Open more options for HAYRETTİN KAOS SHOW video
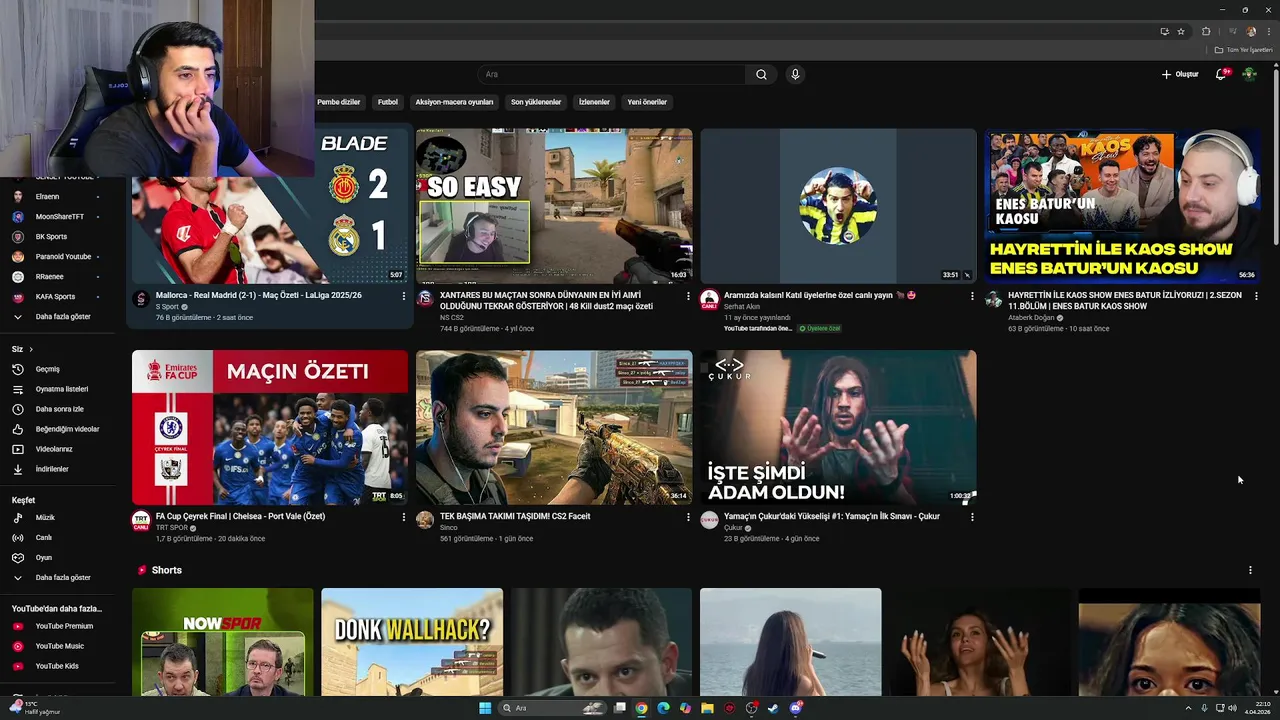This screenshot has width=1280, height=720. pos(1256,296)
